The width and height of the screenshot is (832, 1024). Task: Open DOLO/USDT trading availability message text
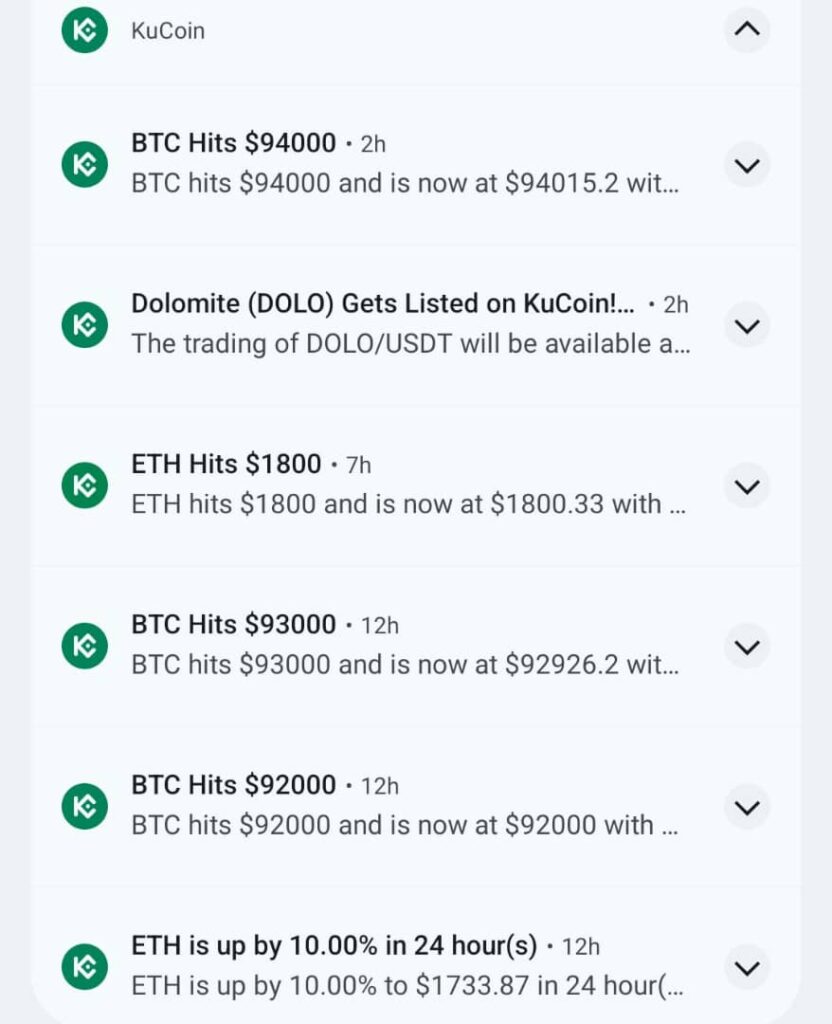click(410, 344)
